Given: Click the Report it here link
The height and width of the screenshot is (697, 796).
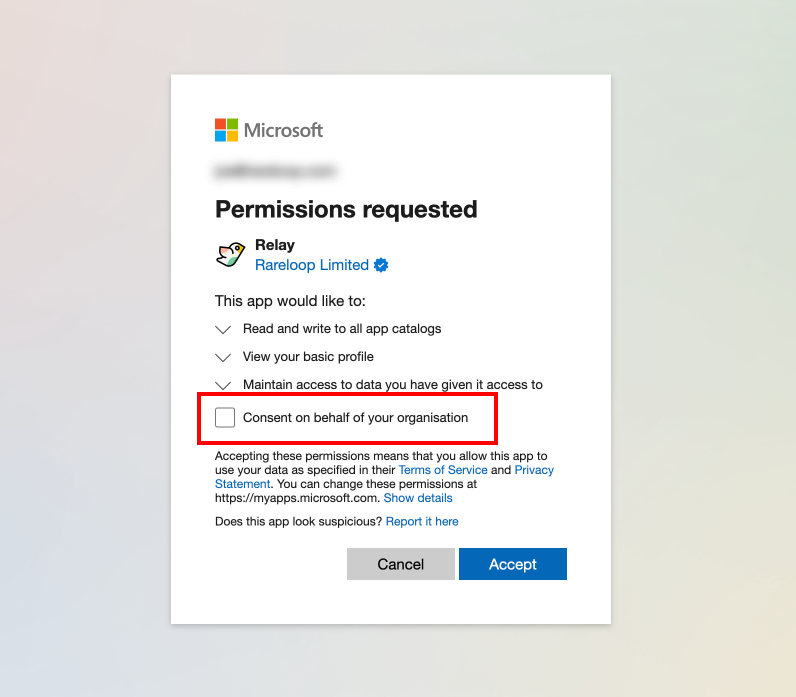Looking at the screenshot, I should (x=422, y=521).
